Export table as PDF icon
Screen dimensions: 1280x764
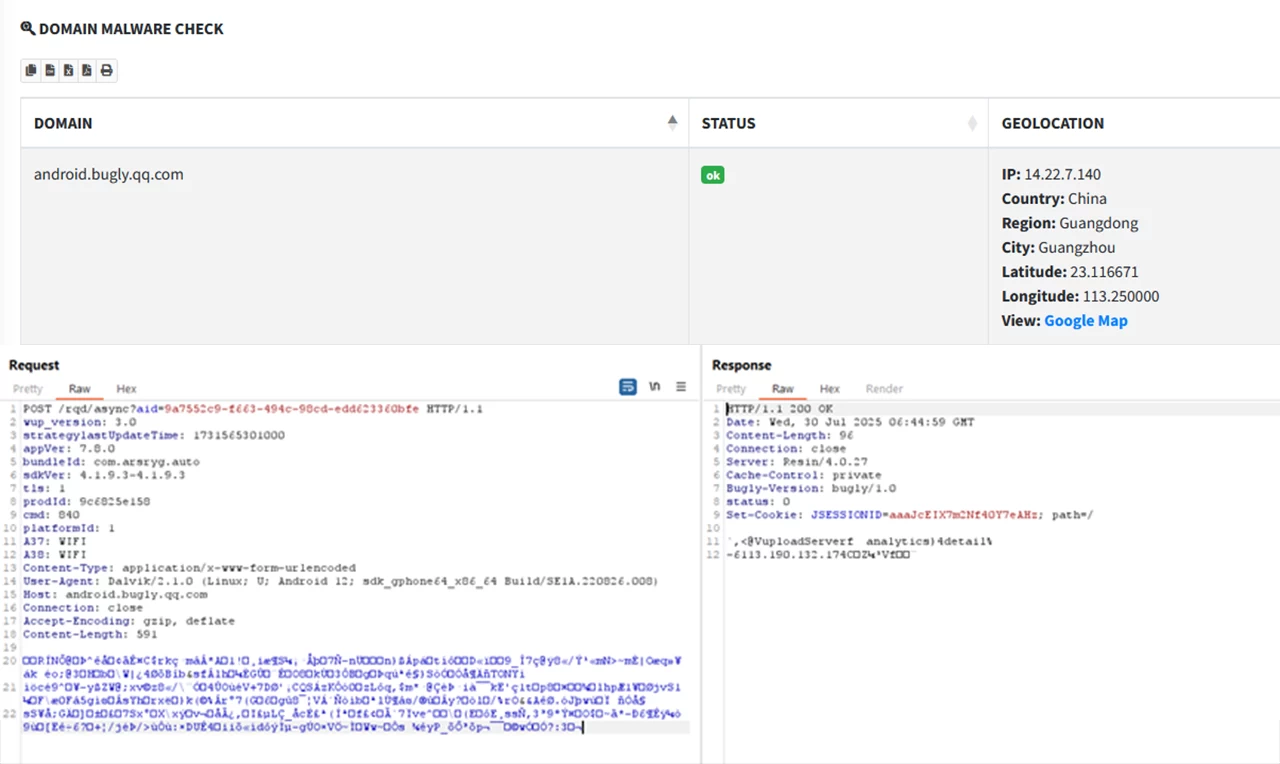87,70
